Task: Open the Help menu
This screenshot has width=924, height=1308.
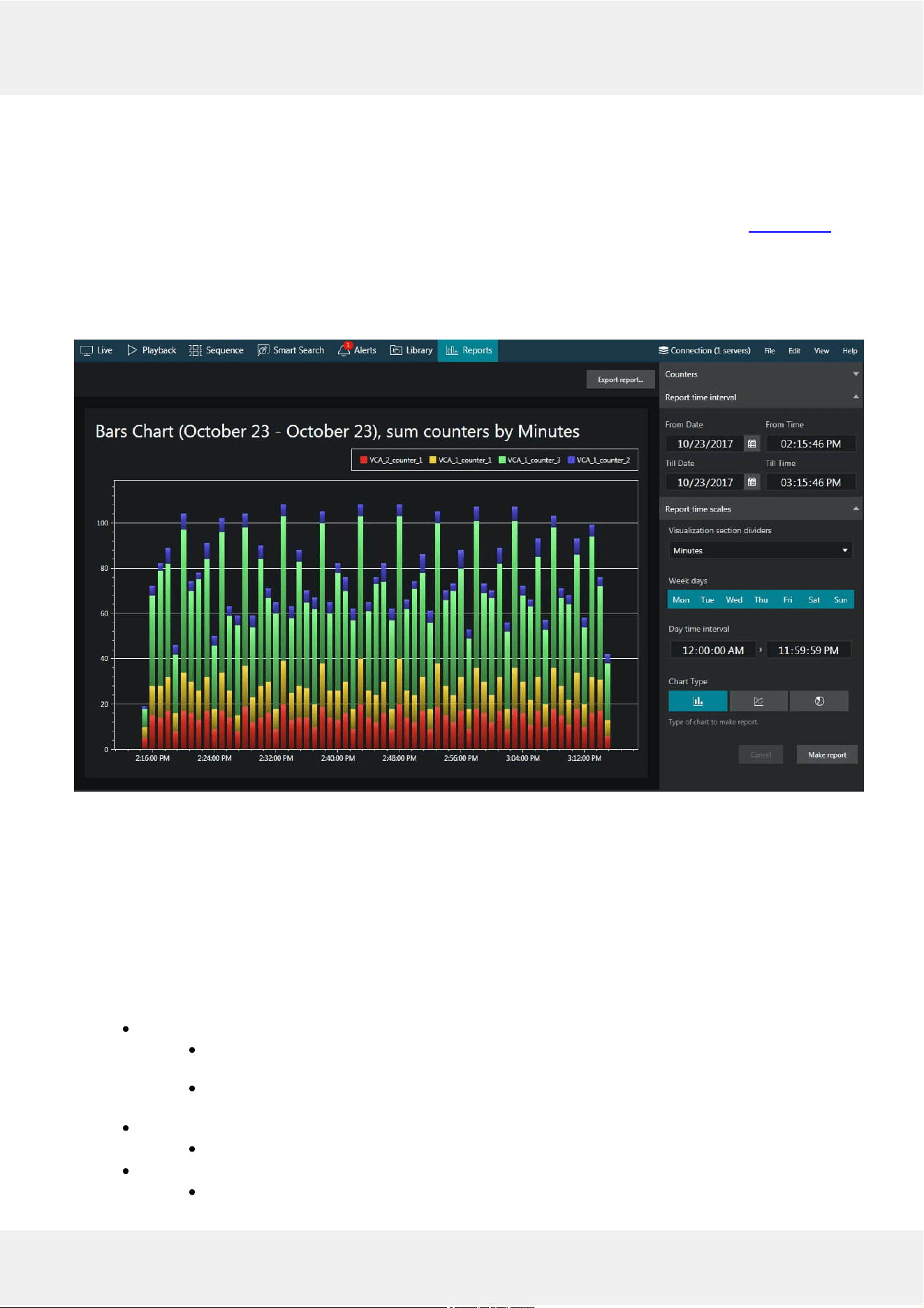Action: 850,351
